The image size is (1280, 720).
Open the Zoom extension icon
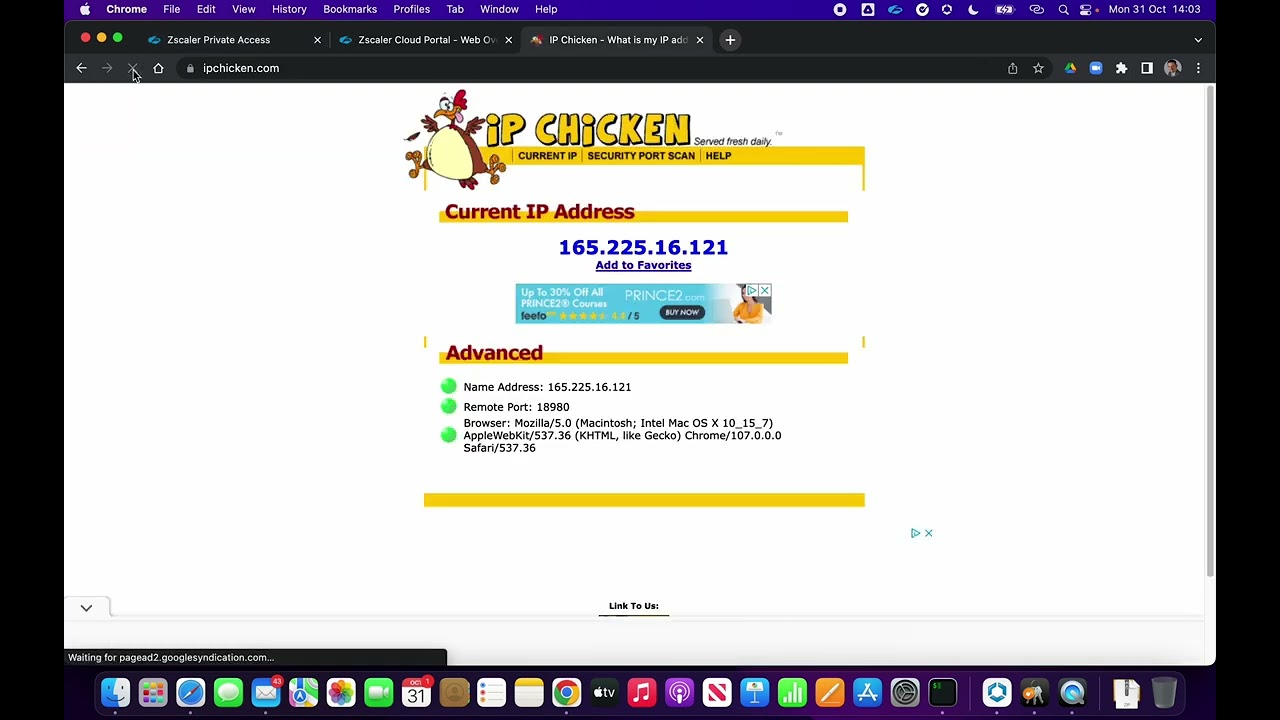click(x=1096, y=68)
